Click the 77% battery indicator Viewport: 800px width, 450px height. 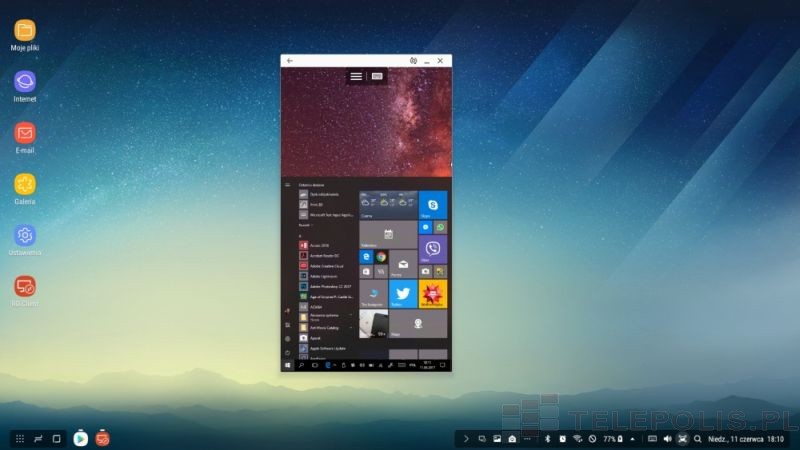613,439
